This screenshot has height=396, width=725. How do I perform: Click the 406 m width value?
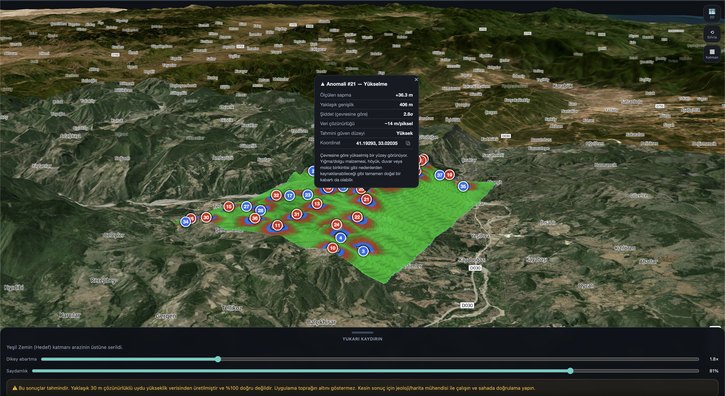click(406, 105)
